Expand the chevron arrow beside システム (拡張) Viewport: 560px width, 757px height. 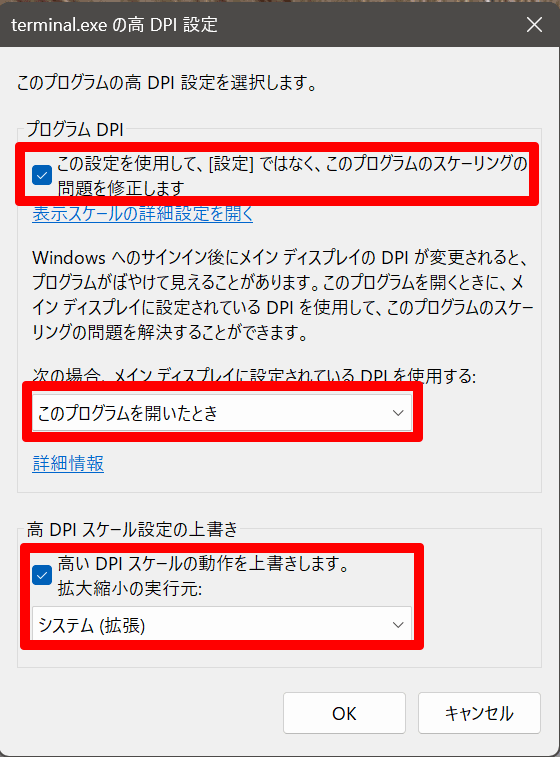click(x=398, y=625)
